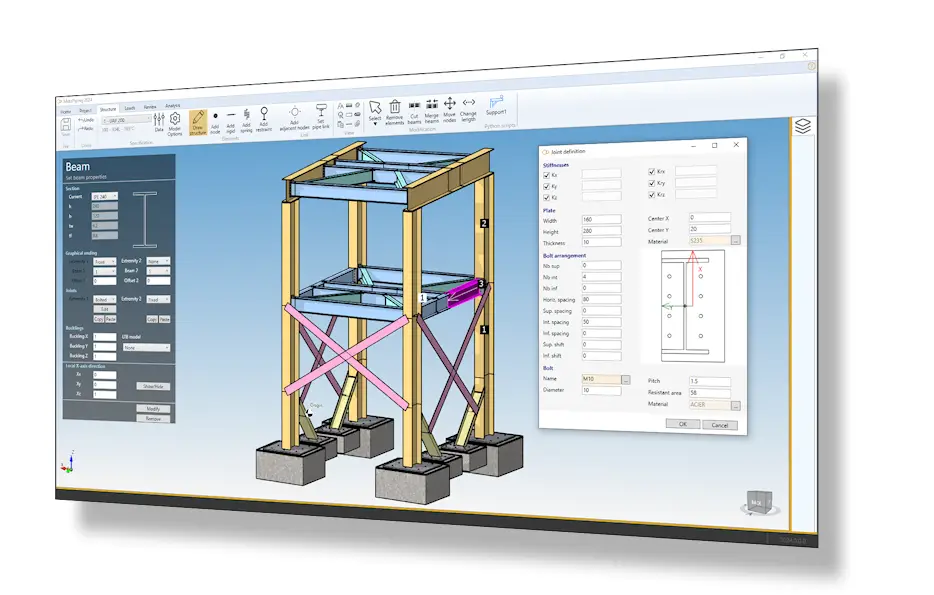Open Model Options gear icon
Screen dimensions: 934x595
174,123
